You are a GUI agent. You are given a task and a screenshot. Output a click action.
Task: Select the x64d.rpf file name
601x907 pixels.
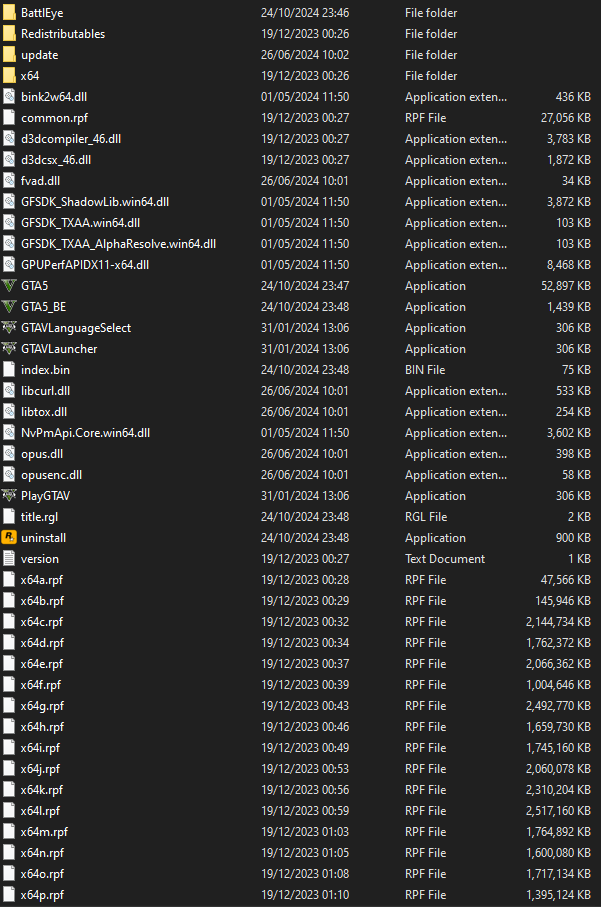point(42,643)
